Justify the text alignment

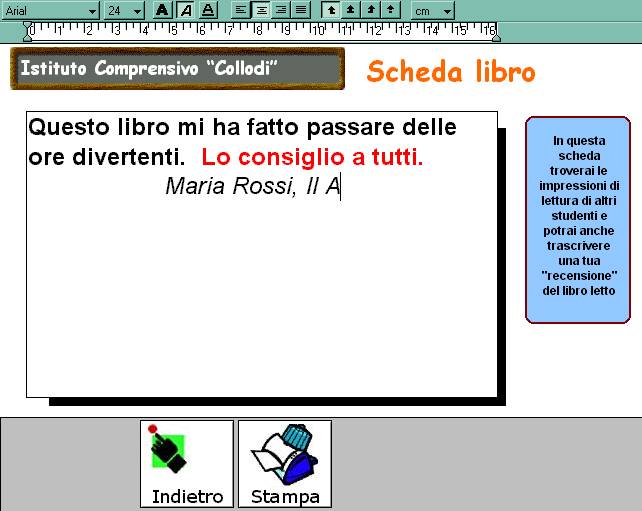pyautogui.click(x=301, y=10)
